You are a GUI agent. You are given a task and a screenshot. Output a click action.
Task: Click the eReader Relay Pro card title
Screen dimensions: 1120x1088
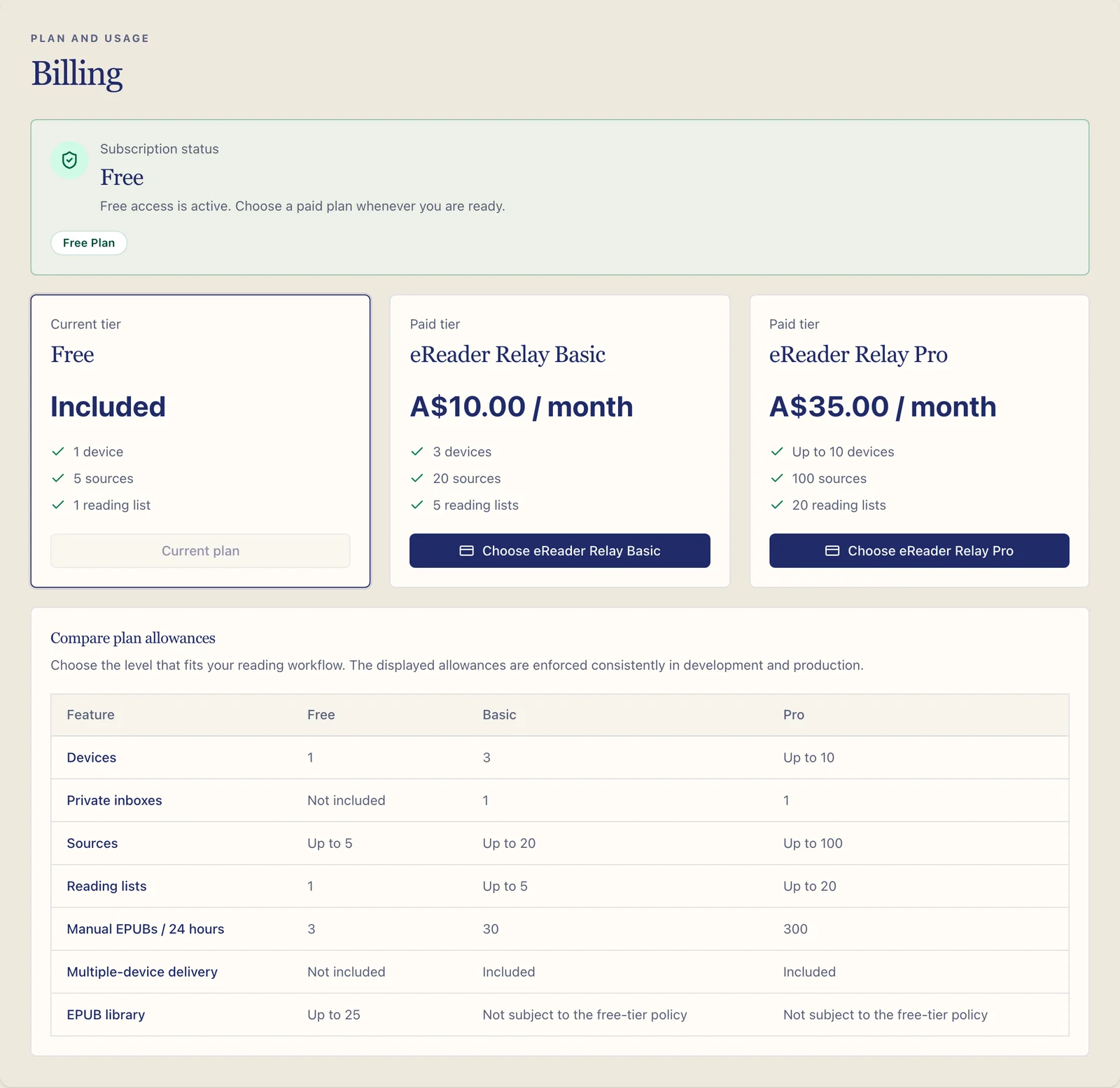point(858,354)
